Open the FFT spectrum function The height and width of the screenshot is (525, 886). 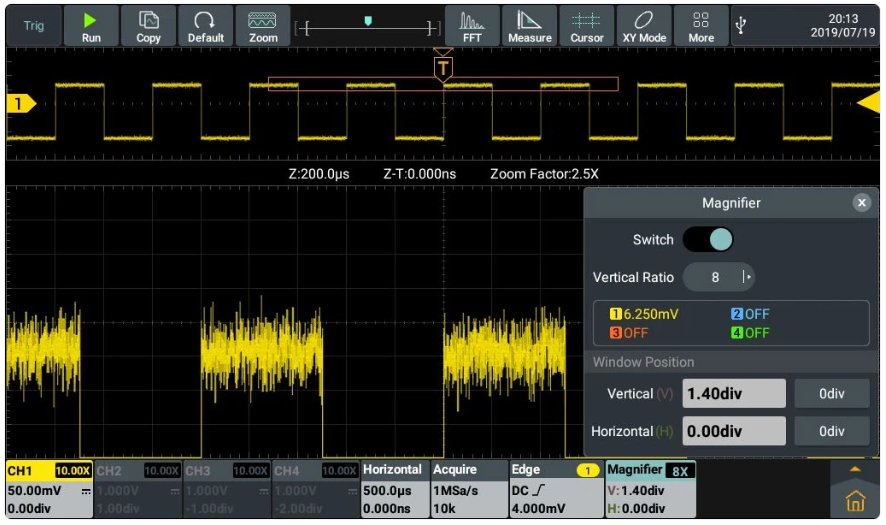472,26
